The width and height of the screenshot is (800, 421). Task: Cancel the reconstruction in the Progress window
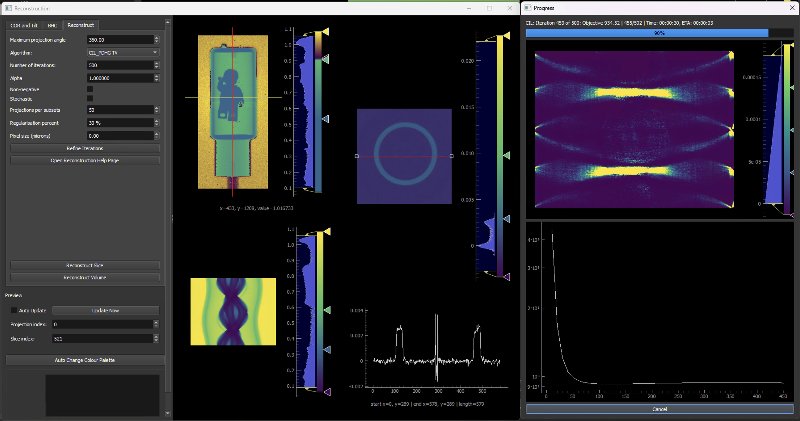coord(660,409)
